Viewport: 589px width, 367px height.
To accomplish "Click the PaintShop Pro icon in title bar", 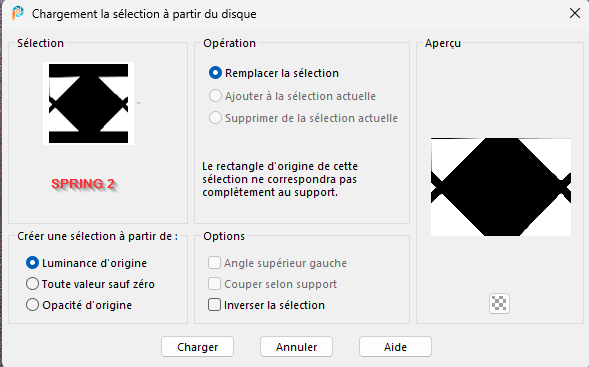I will point(17,14).
